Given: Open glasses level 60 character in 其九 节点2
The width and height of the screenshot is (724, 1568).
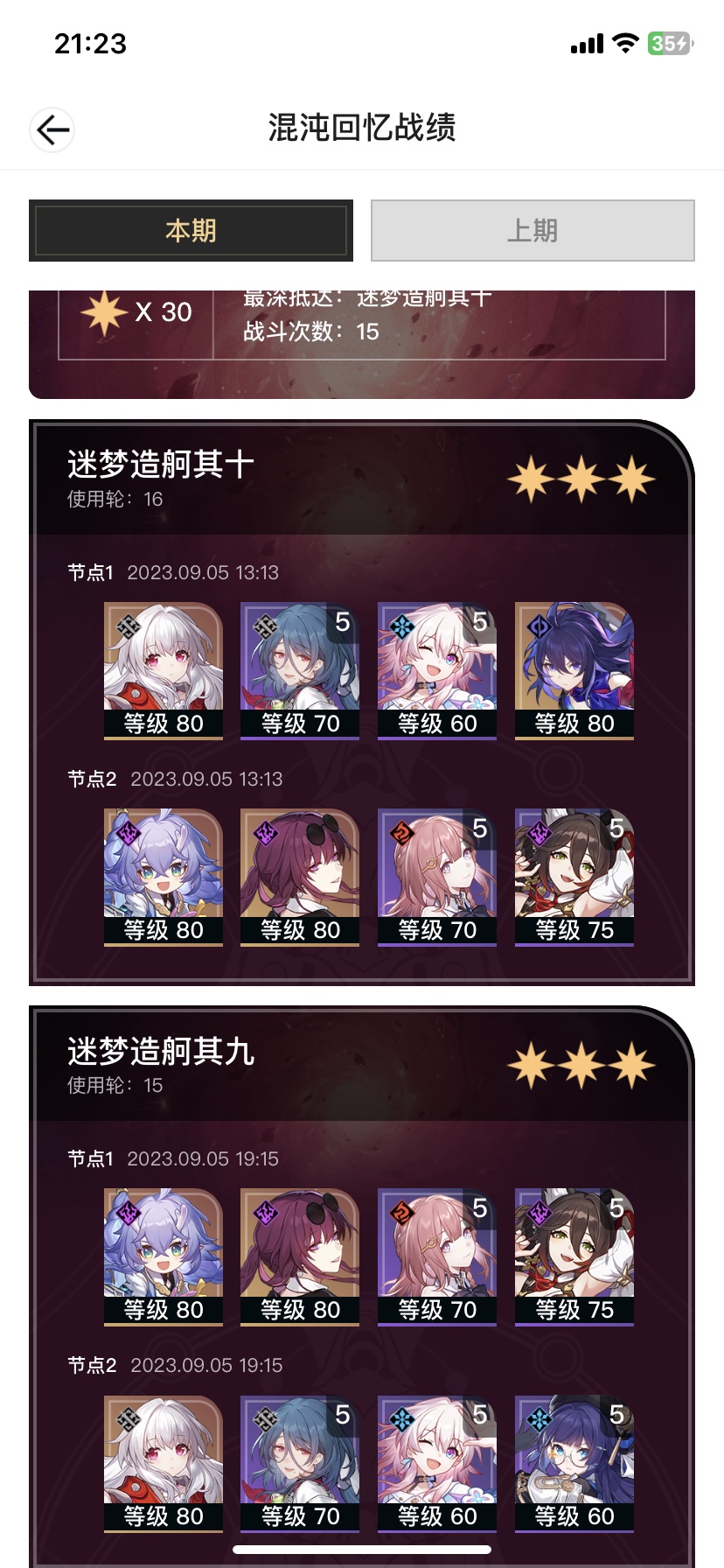Looking at the screenshot, I should click(574, 1464).
